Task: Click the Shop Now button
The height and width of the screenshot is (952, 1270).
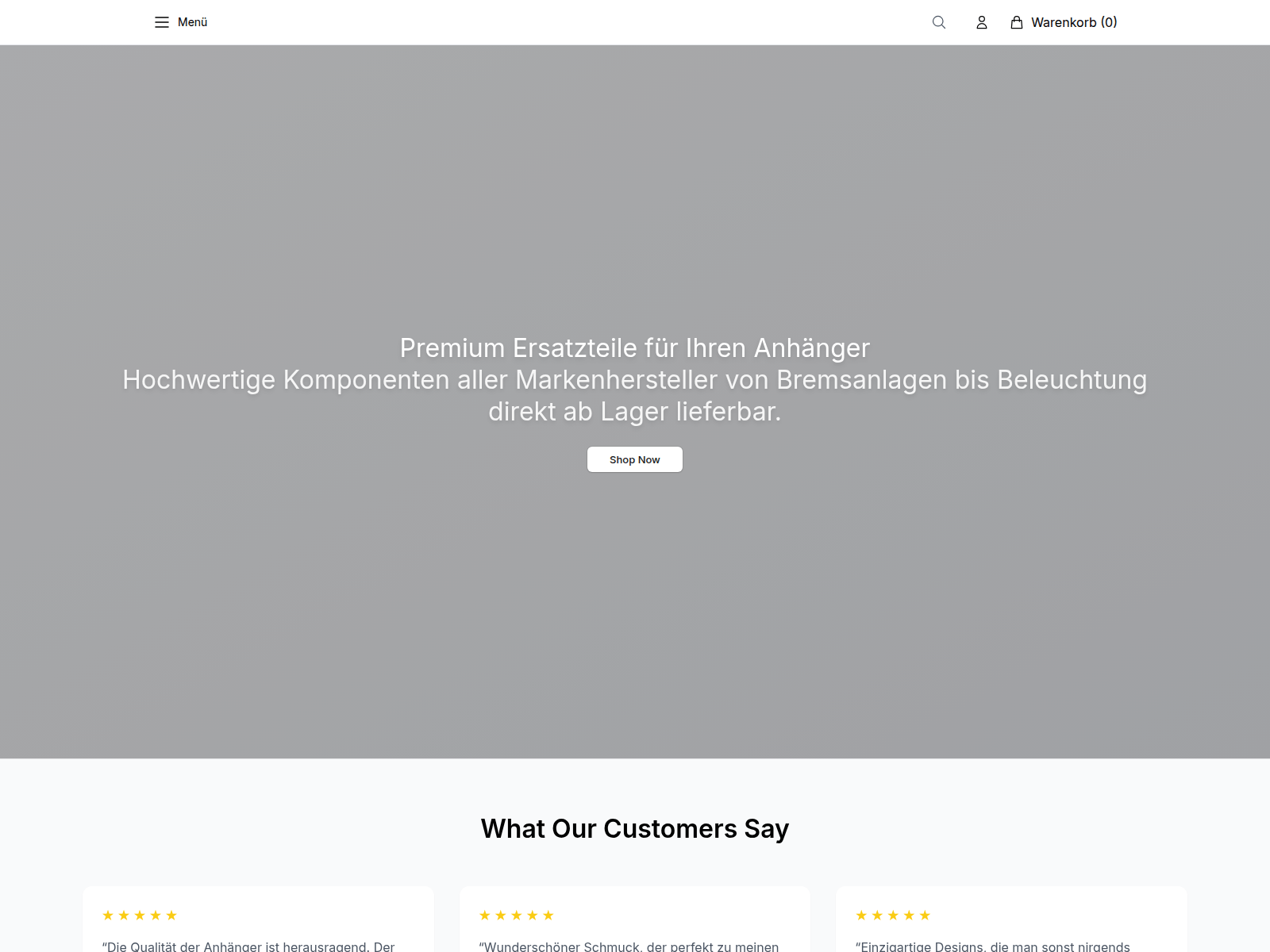Action: [635, 459]
